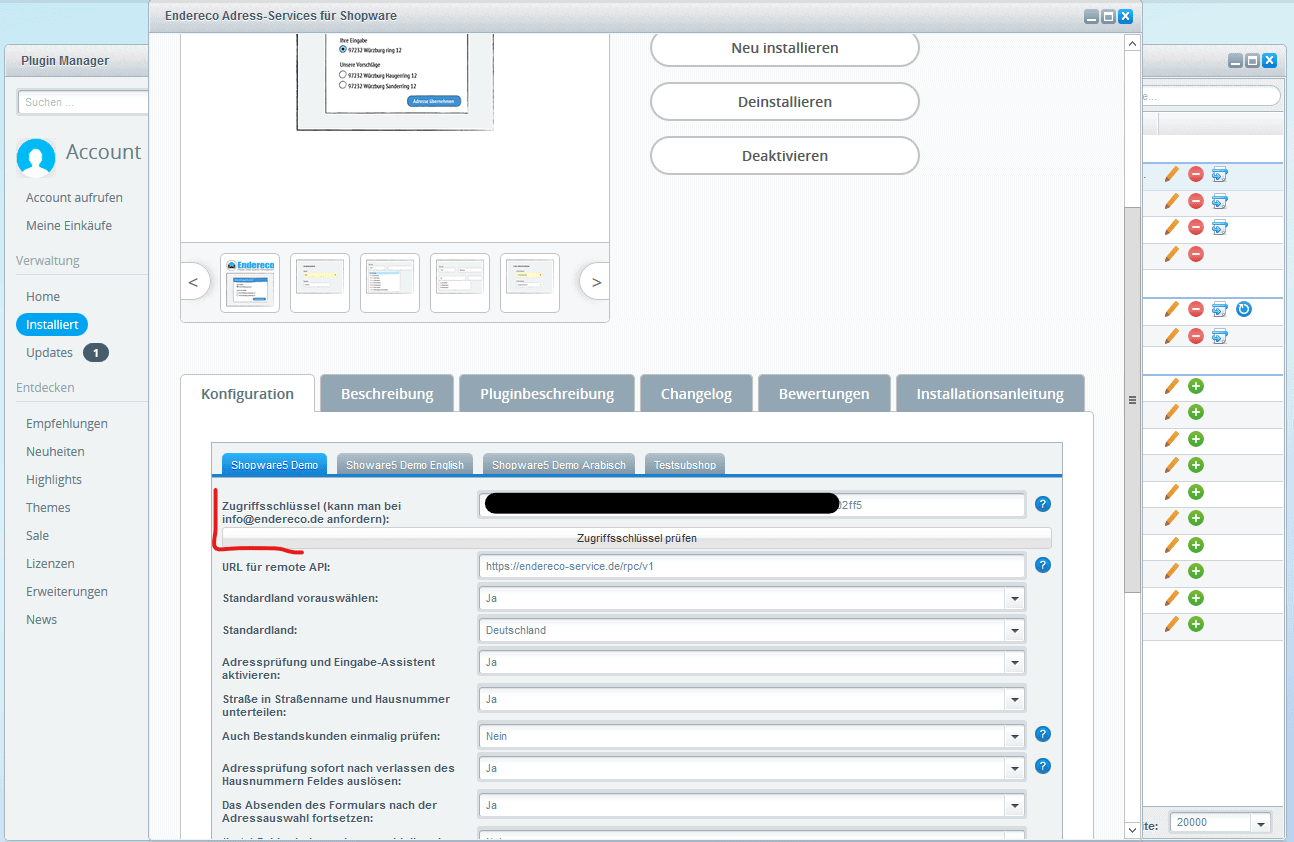Switch to Showare5 Demo English shop tab

point(405,464)
